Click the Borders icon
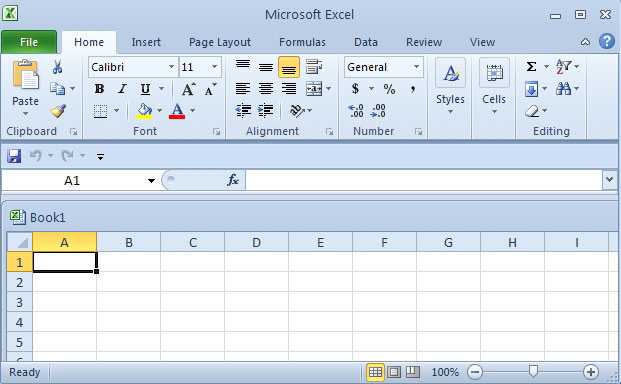 click(100, 111)
